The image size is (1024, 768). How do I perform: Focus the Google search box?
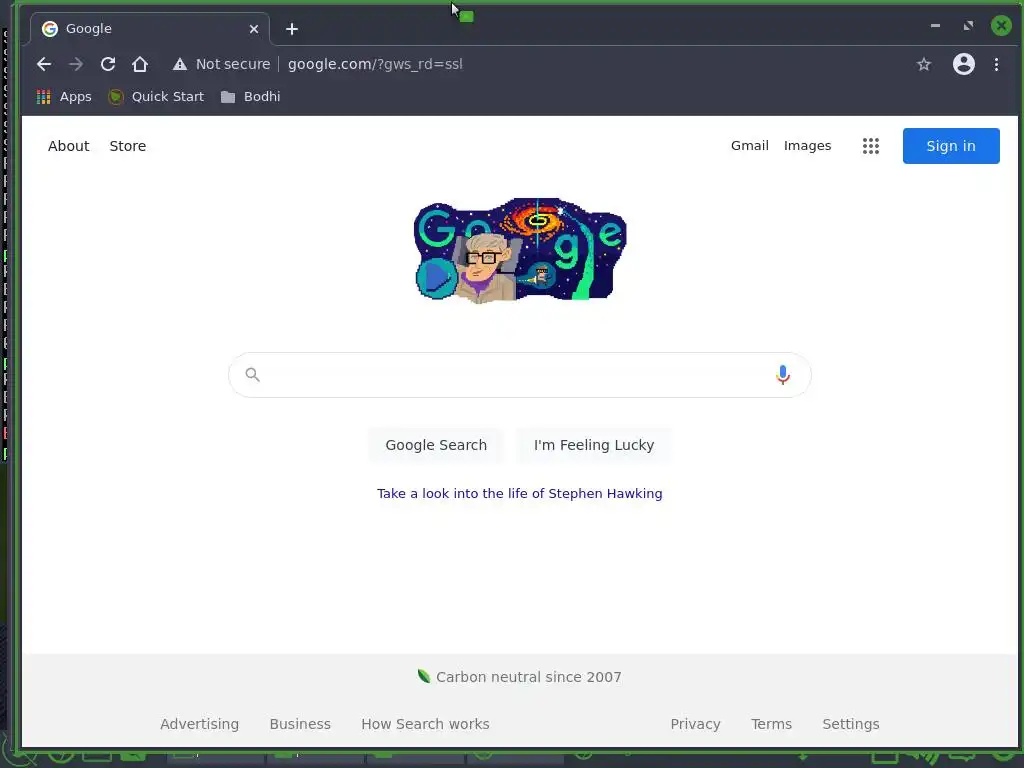click(519, 375)
